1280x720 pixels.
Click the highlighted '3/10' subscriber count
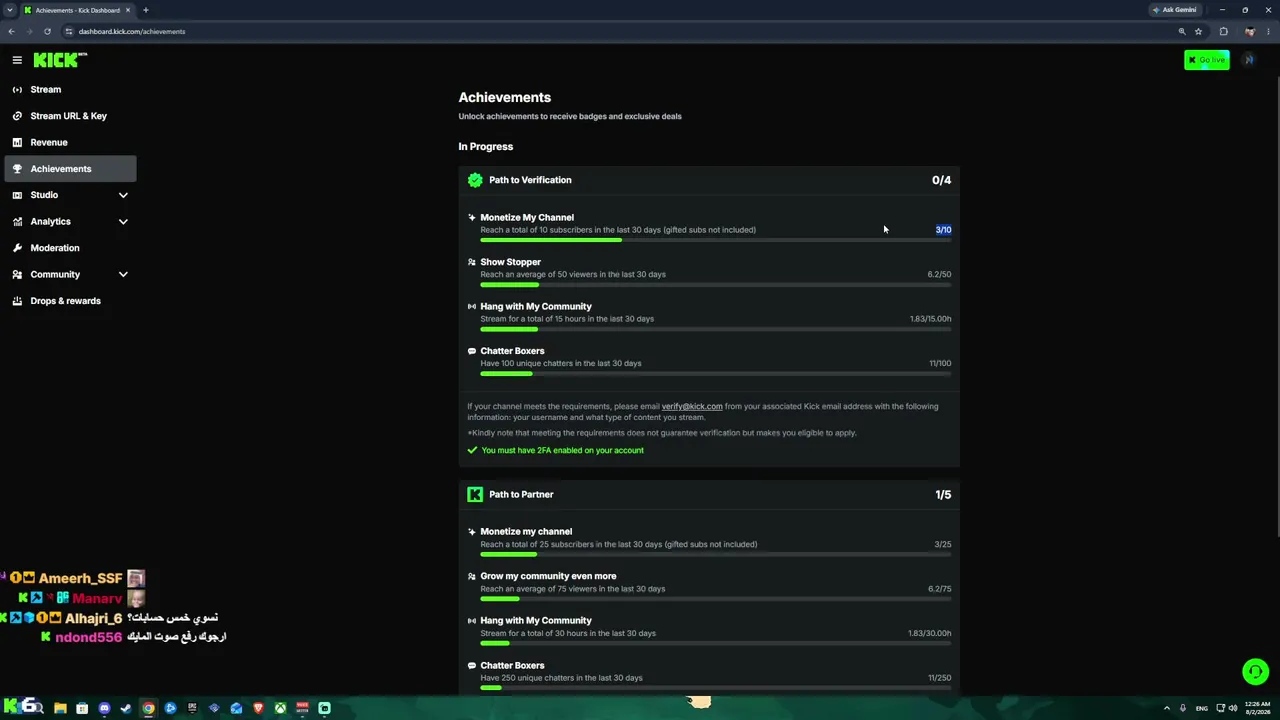(x=943, y=230)
